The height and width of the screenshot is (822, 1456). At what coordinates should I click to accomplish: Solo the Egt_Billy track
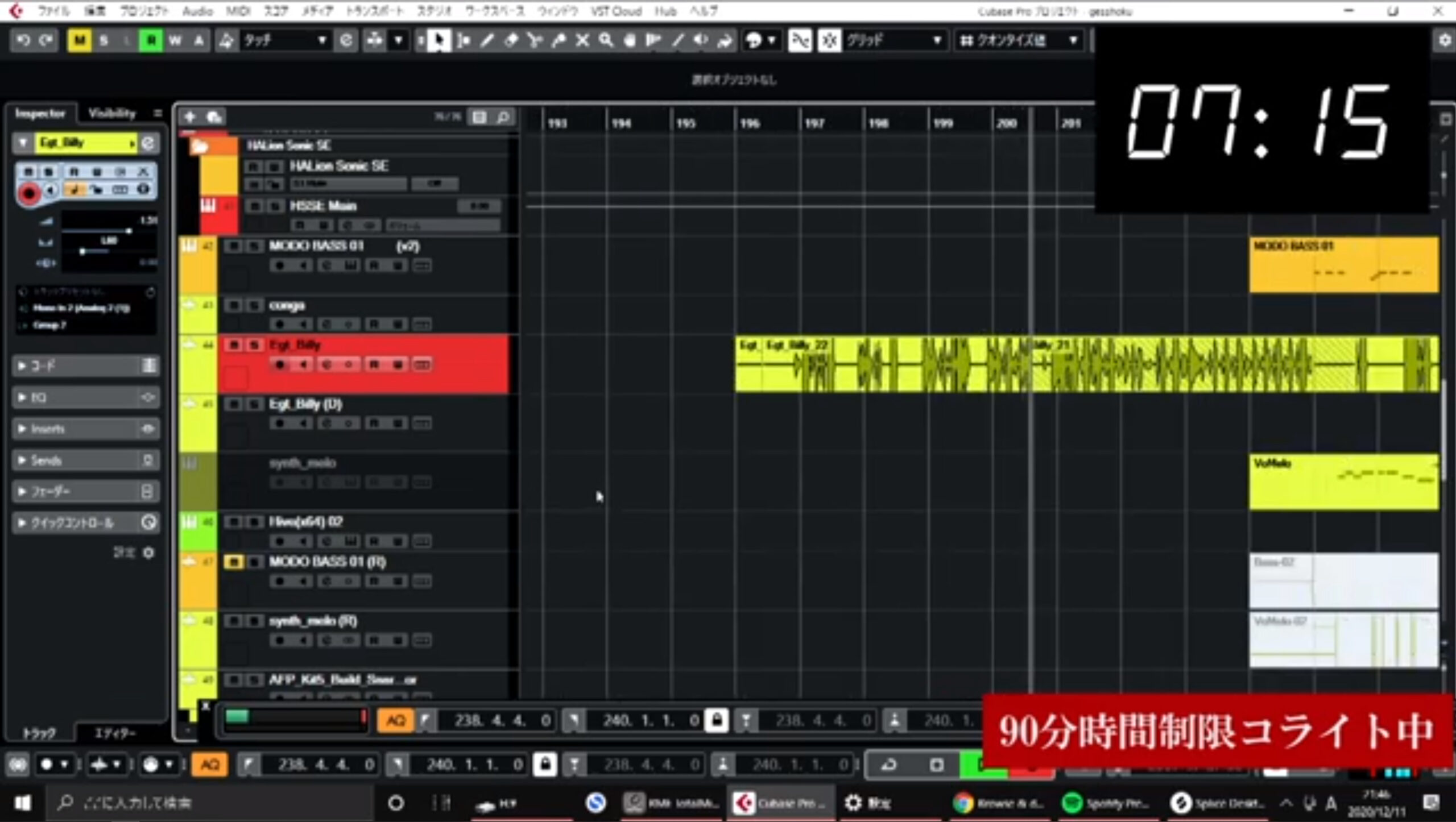click(255, 345)
